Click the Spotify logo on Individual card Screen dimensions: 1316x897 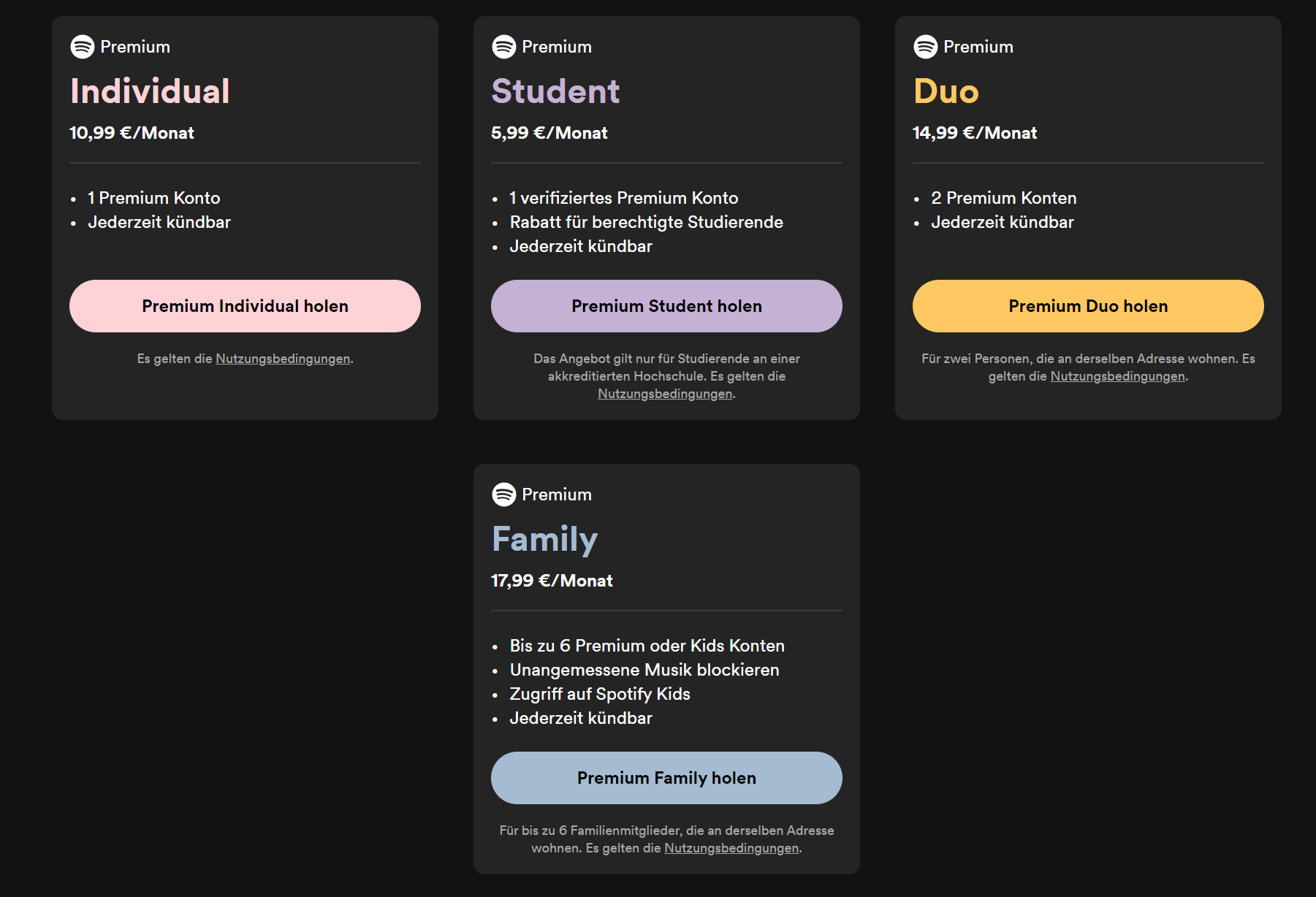(x=83, y=47)
